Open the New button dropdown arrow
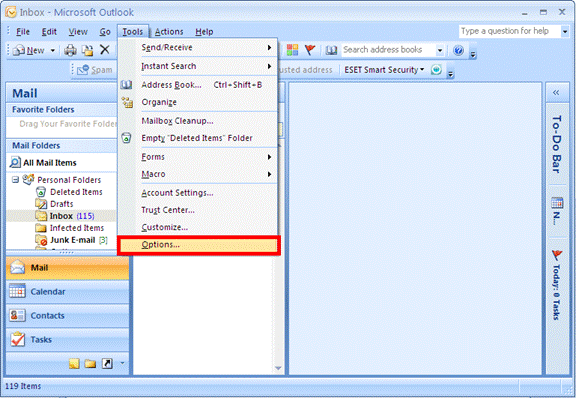The image size is (576, 398). tap(53, 50)
